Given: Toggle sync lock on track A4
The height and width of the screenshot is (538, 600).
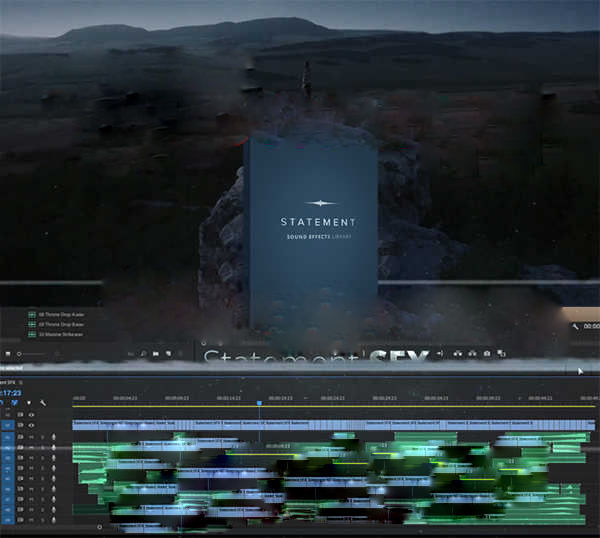Looking at the screenshot, I should coord(21,468).
